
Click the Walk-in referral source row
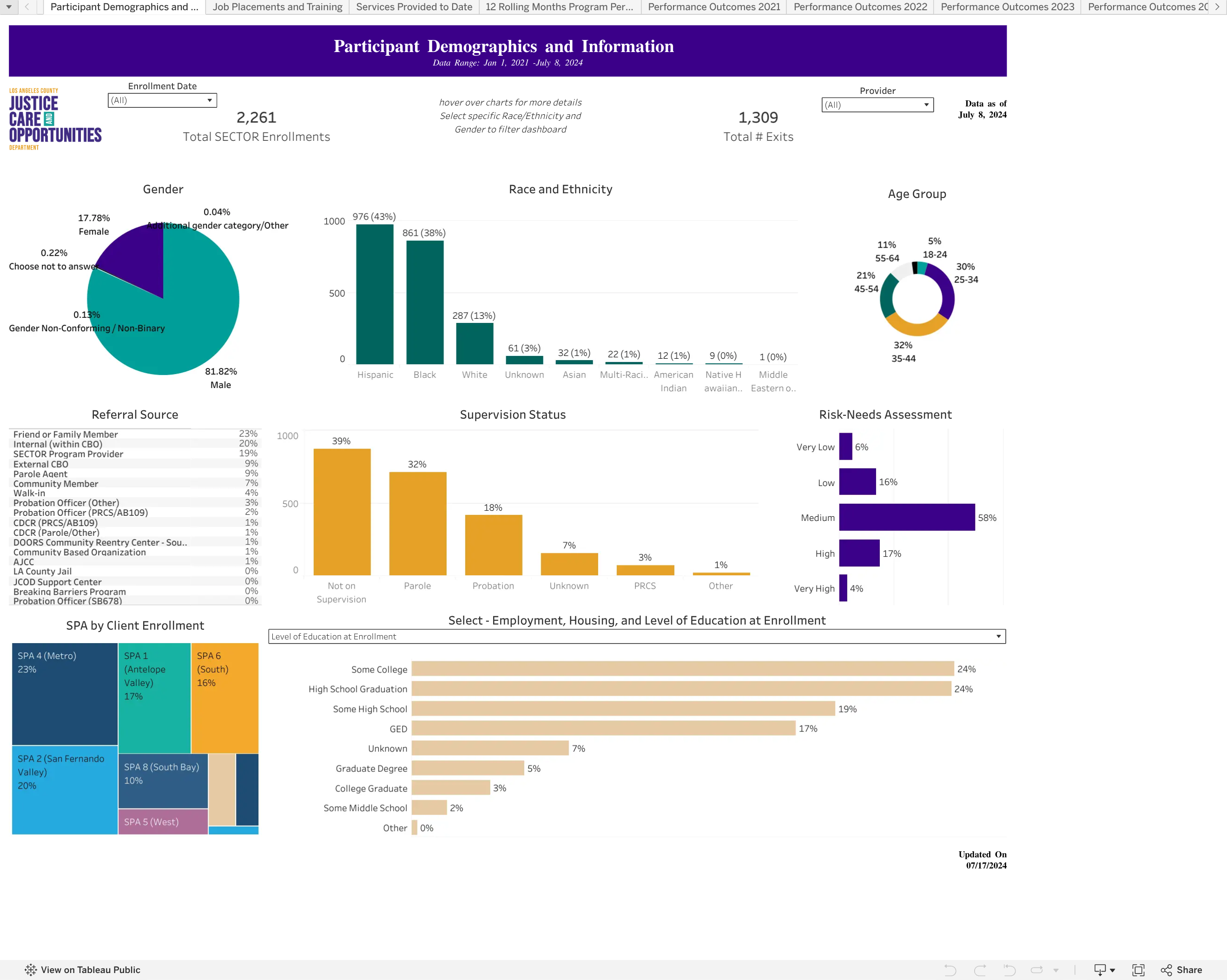pos(135,493)
